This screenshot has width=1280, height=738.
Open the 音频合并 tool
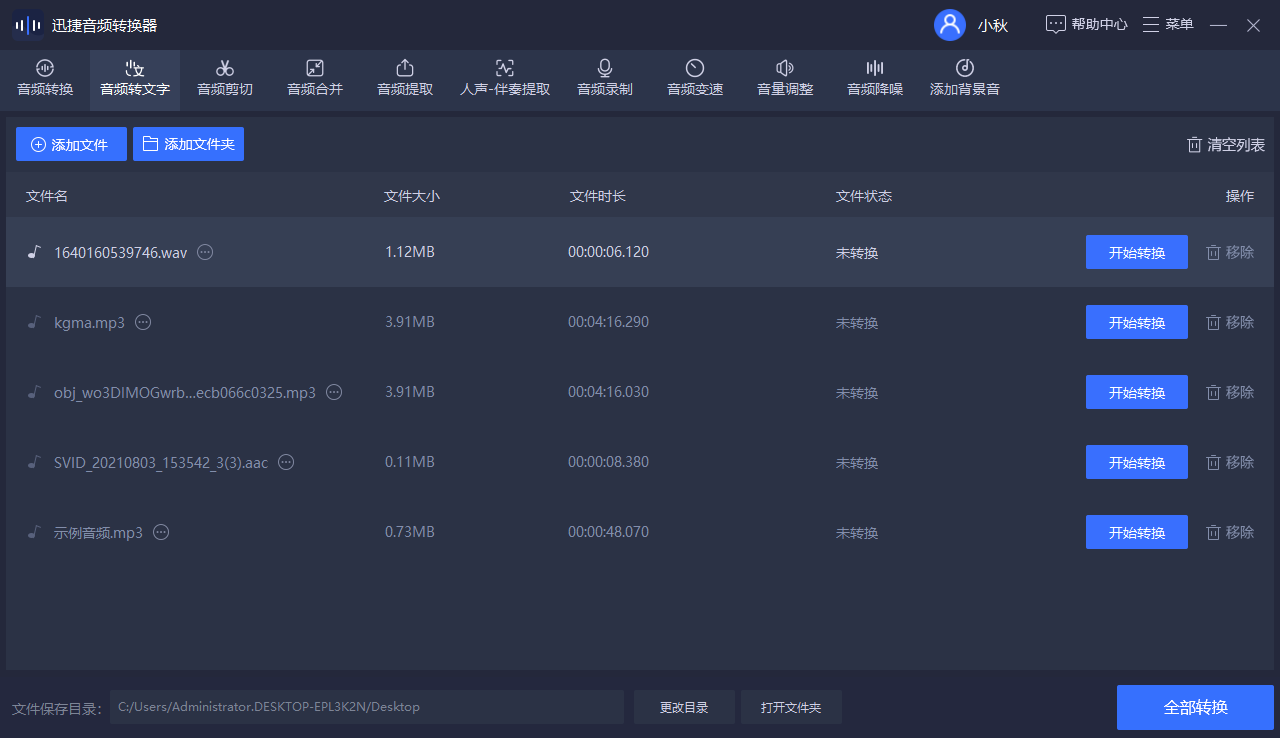[x=315, y=78]
